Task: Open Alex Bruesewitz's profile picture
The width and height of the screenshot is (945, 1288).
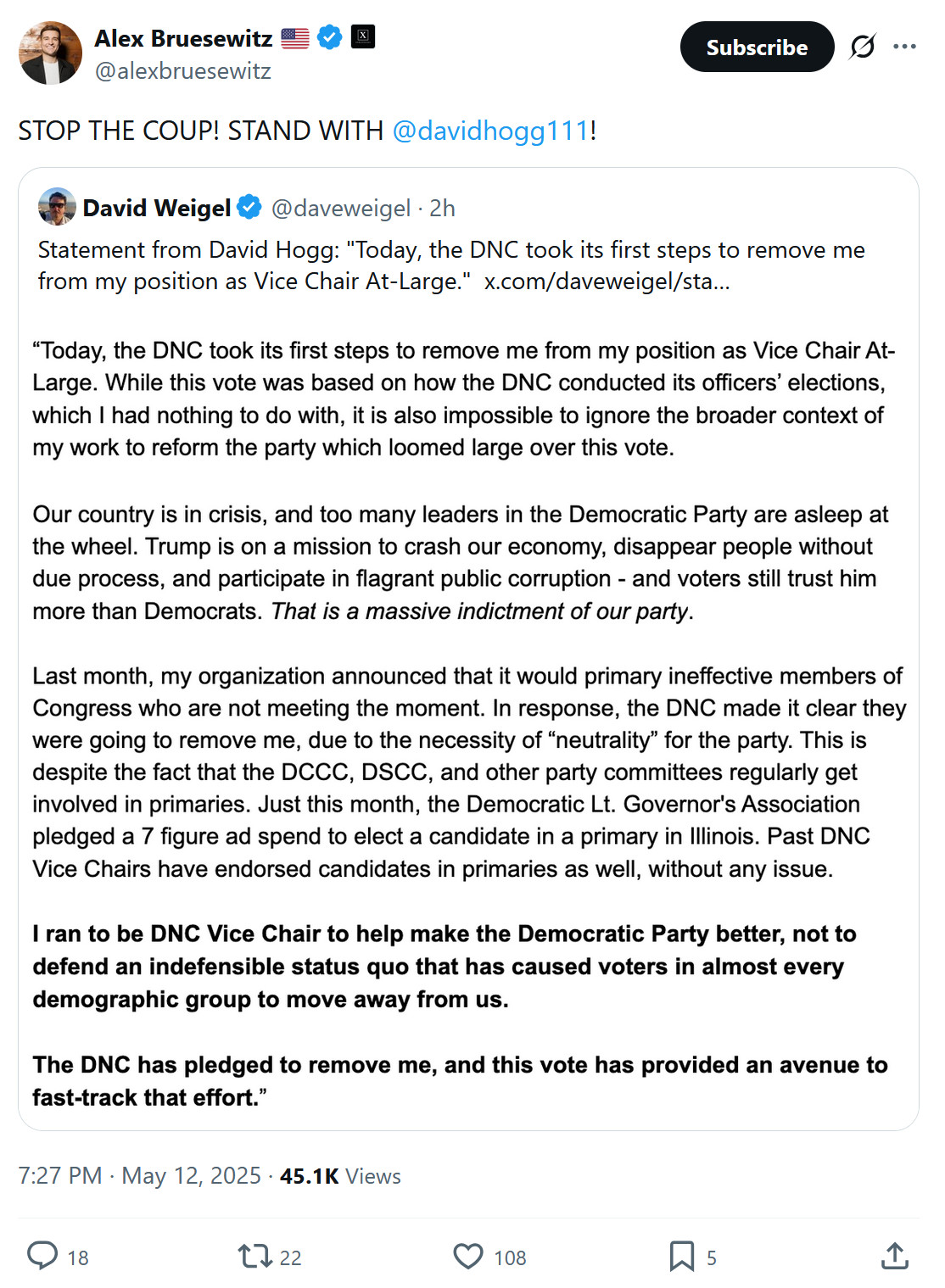Action: [x=50, y=53]
